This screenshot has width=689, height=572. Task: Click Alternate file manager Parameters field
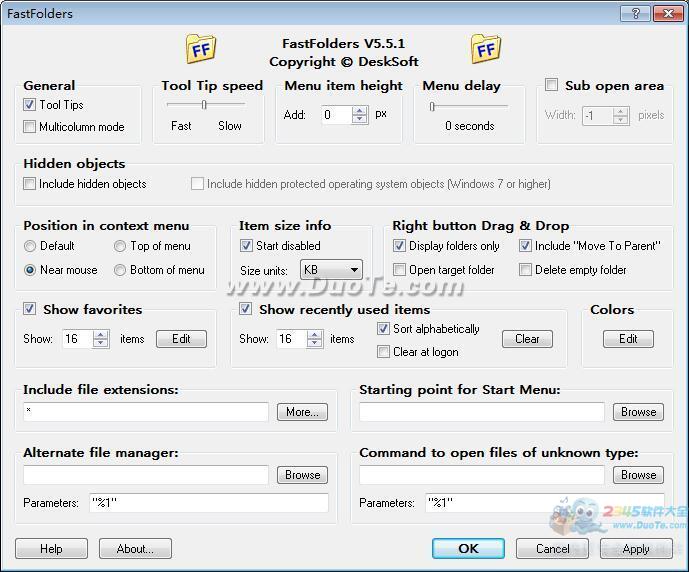pos(209,503)
